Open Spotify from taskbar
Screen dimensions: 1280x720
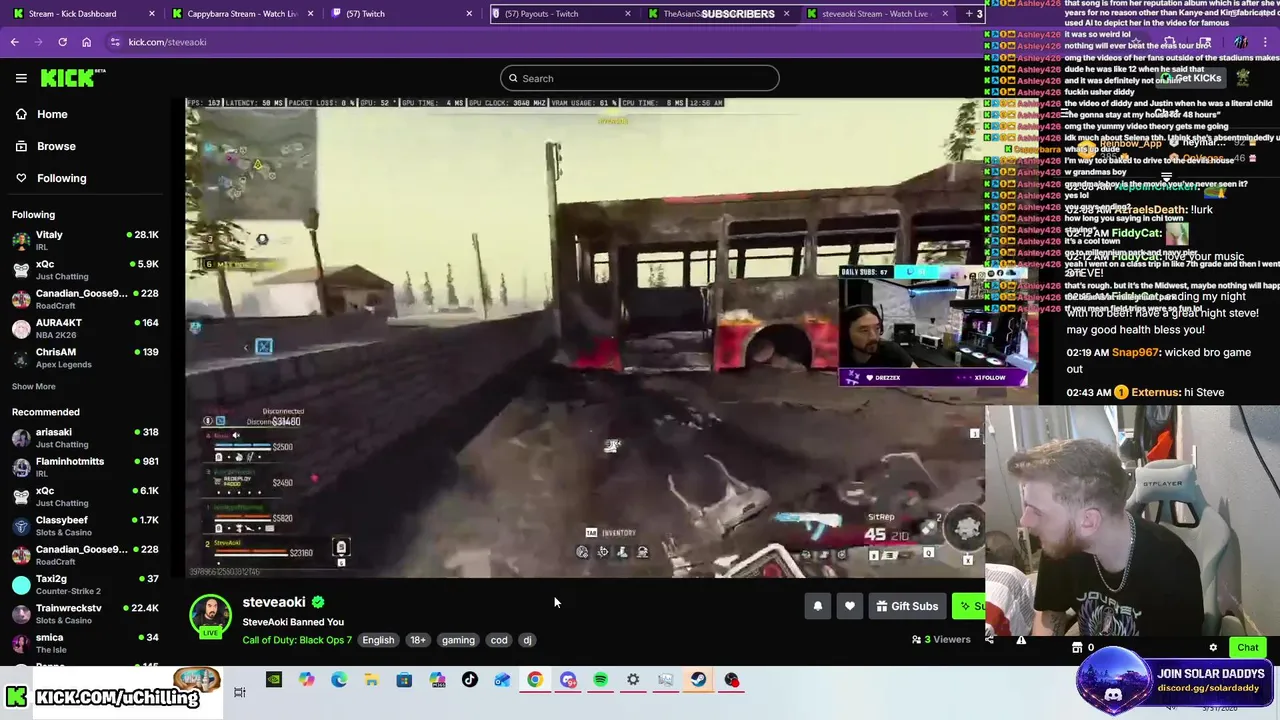coord(600,680)
